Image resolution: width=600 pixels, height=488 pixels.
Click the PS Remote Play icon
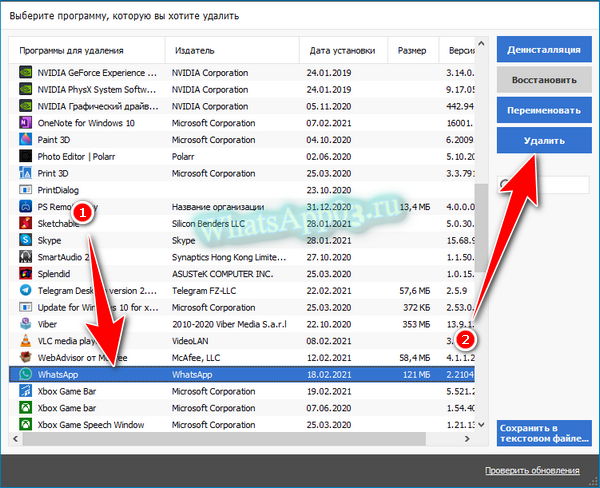click(26, 207)
